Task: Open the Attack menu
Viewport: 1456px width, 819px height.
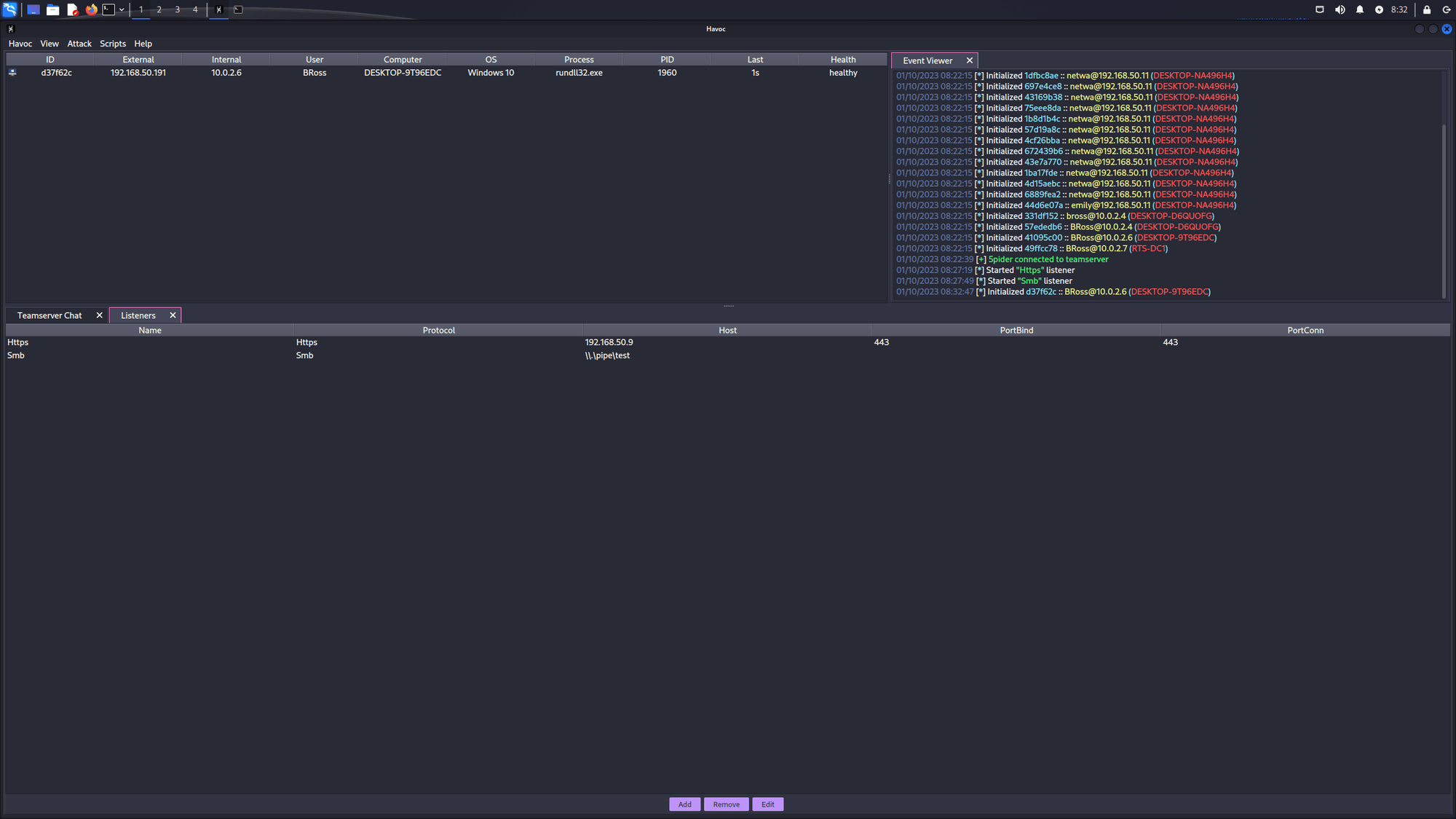Action: [79, 44]
